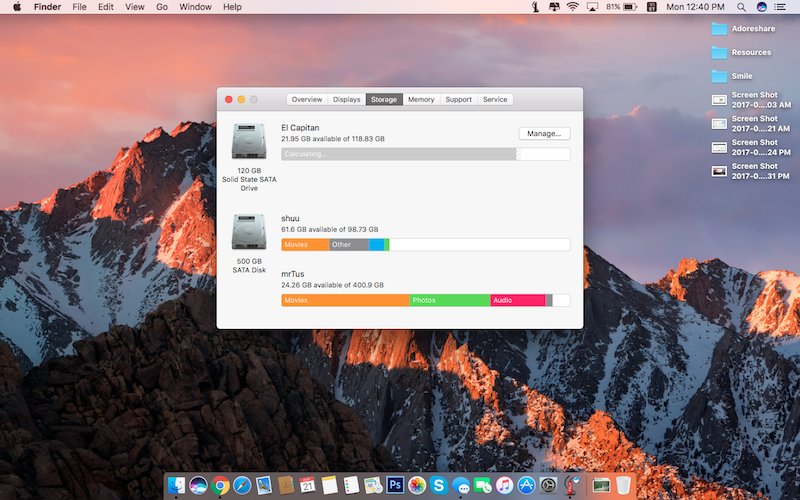Screen dimensions: 800x500
Task: Open the App Store dock icon
Action: pos(526,486)
